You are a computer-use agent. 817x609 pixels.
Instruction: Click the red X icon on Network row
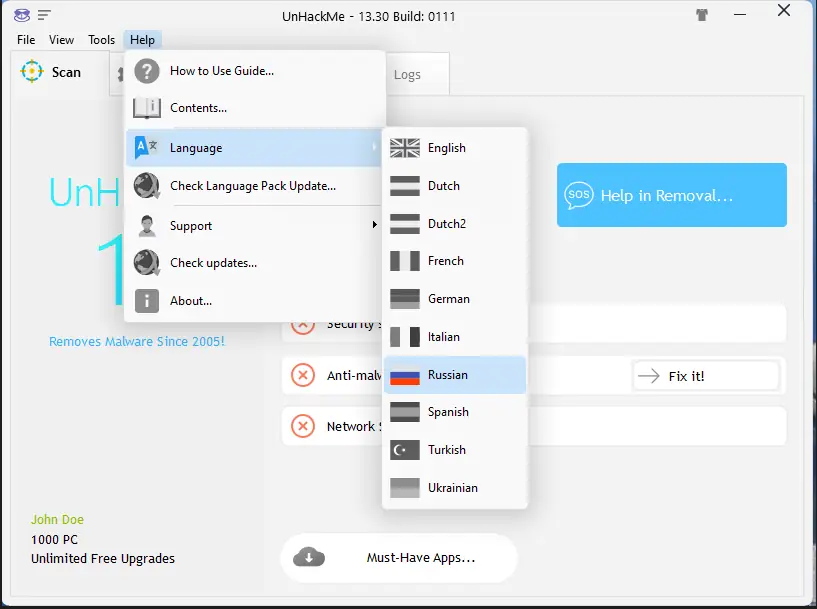pyautogui.click(x=303, y=426)
